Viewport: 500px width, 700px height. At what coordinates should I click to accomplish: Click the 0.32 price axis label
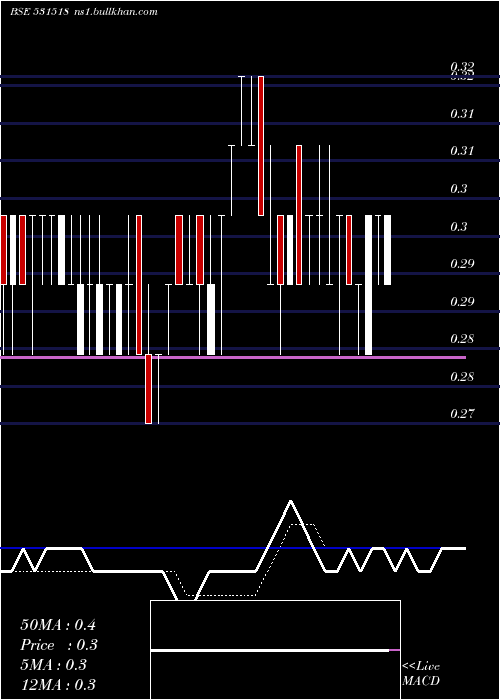(x=462, y=68)
